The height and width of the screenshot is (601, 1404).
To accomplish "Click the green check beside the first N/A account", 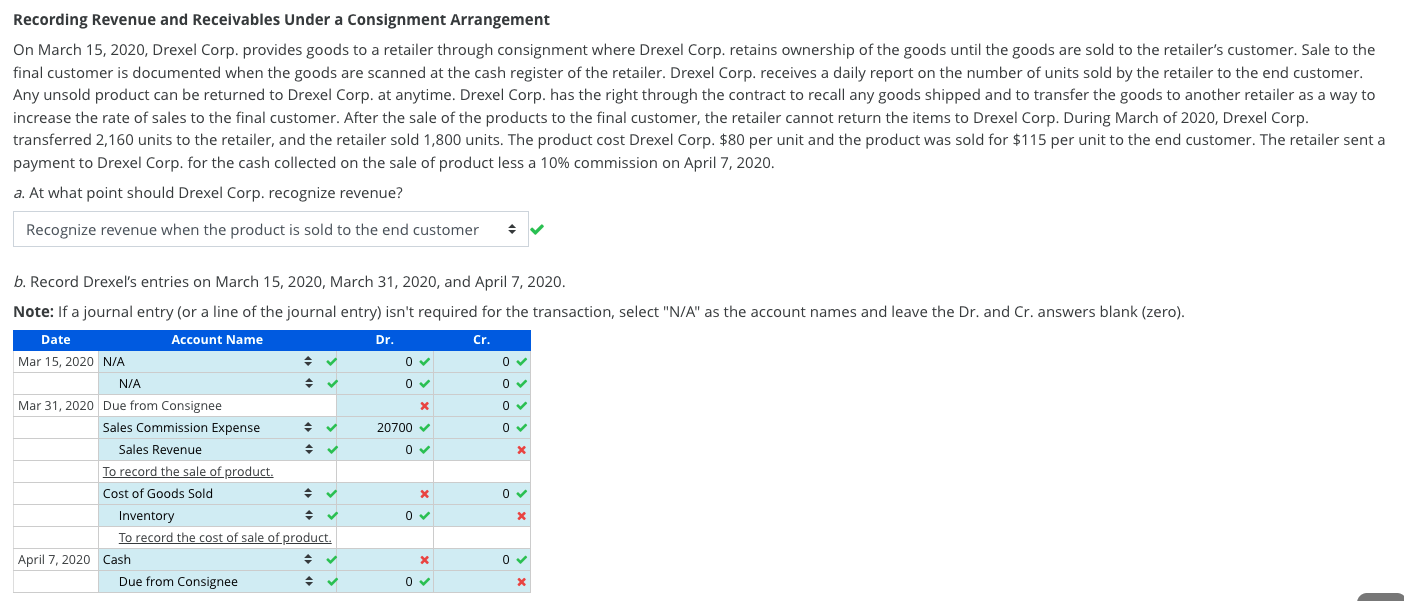I will [x=331, y=361].
